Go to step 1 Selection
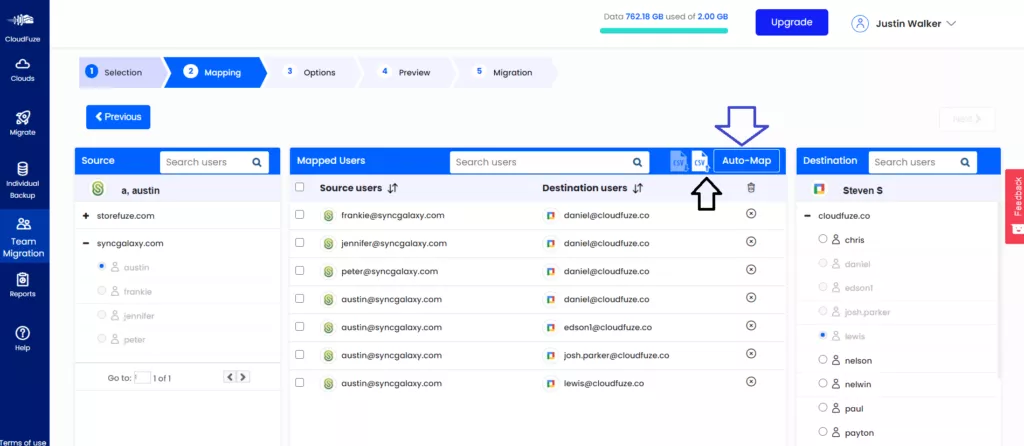Image resolution: width=1024 pixels, height=446 pixels. [x=121, y=72]
